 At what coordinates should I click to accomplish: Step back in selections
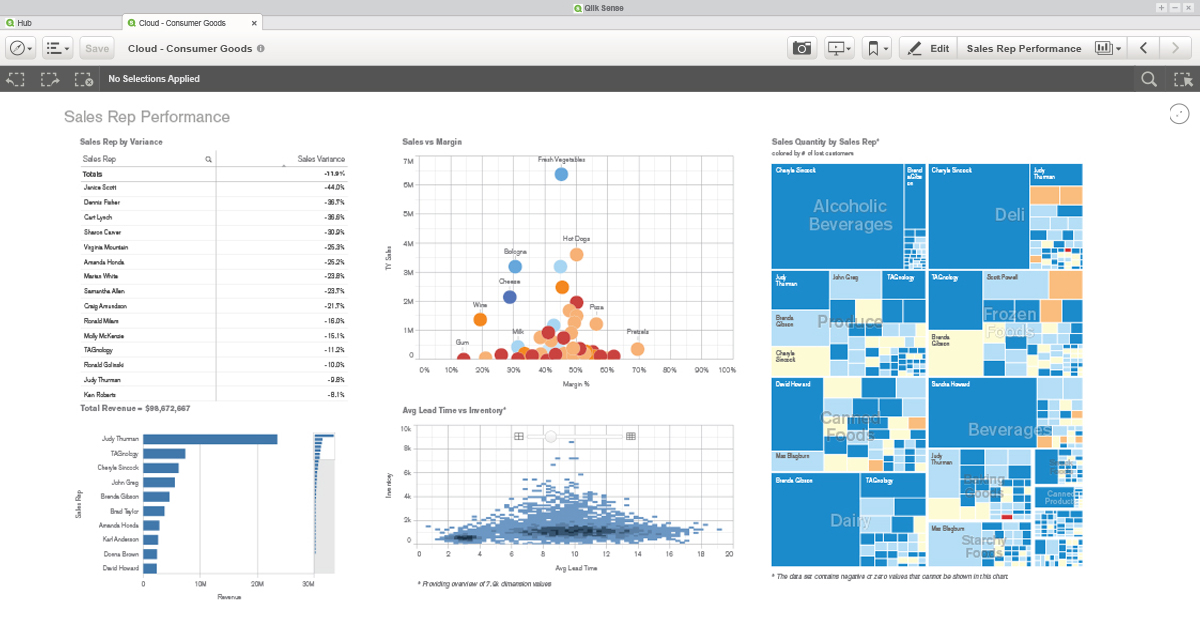[16, 79]
